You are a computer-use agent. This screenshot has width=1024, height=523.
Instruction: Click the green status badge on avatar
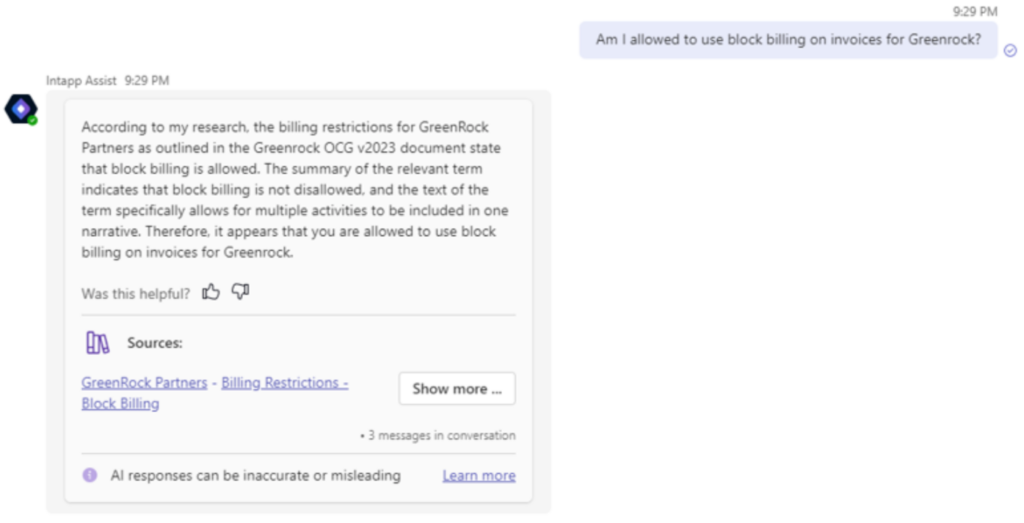pyautogui.click(x=33, y=120)
